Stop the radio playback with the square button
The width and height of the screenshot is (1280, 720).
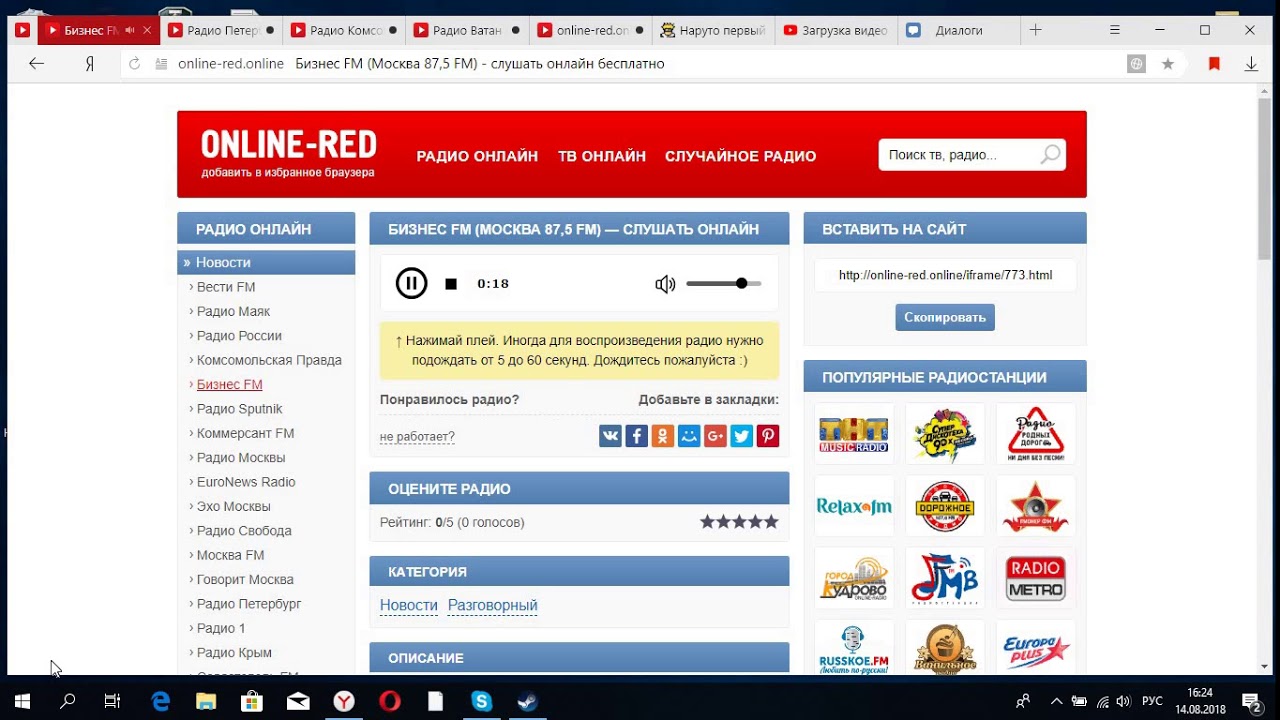(x=451, y=284)
